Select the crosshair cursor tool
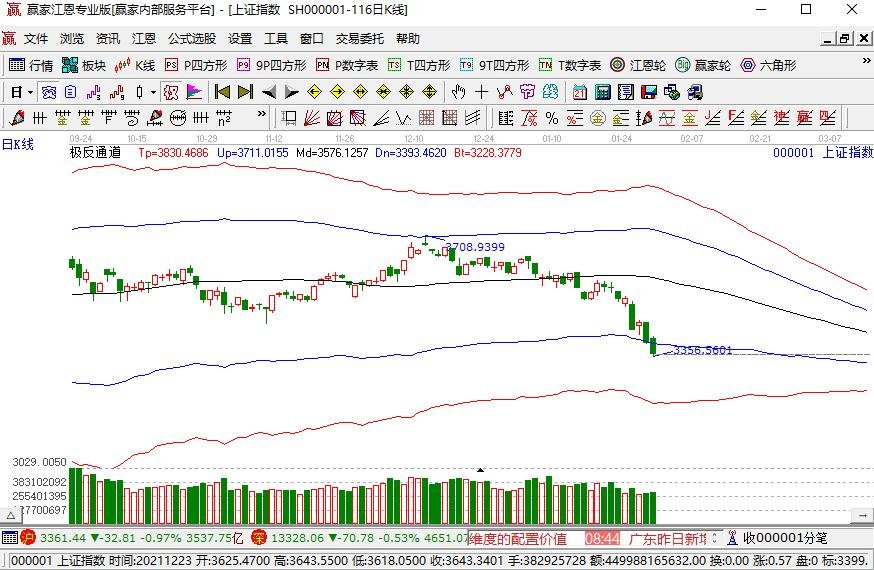 [482, 92]
